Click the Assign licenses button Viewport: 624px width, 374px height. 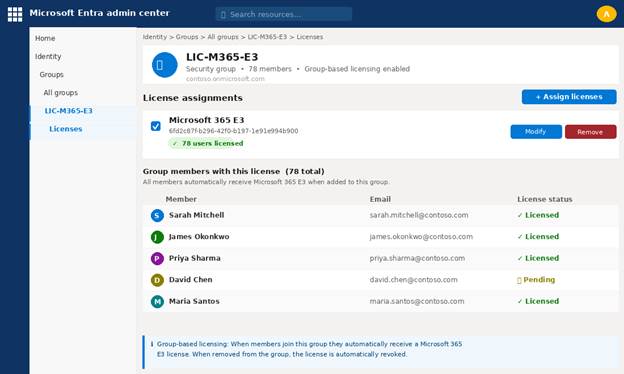569,97
